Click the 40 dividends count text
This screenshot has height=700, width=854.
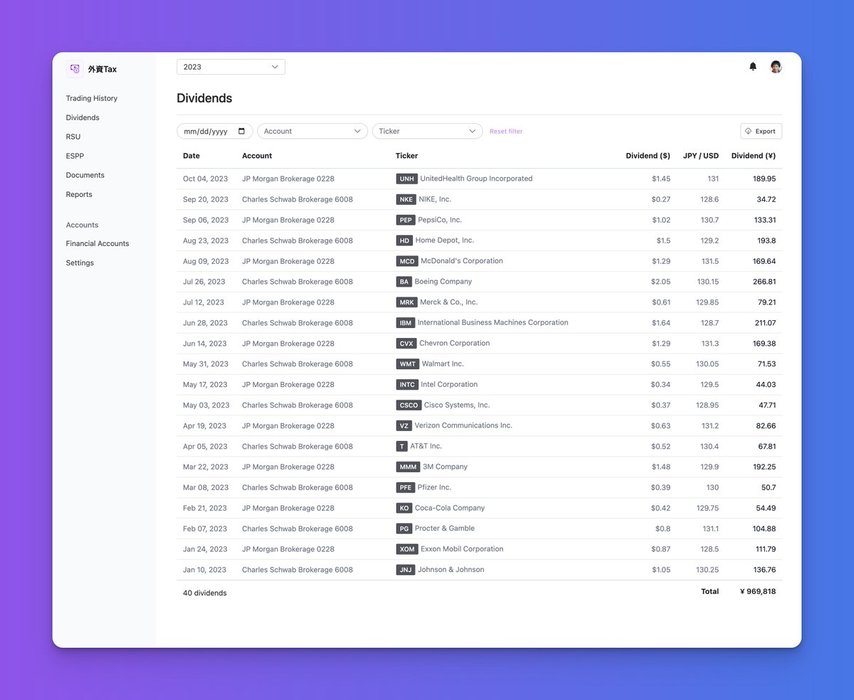[x=205, y=593]
